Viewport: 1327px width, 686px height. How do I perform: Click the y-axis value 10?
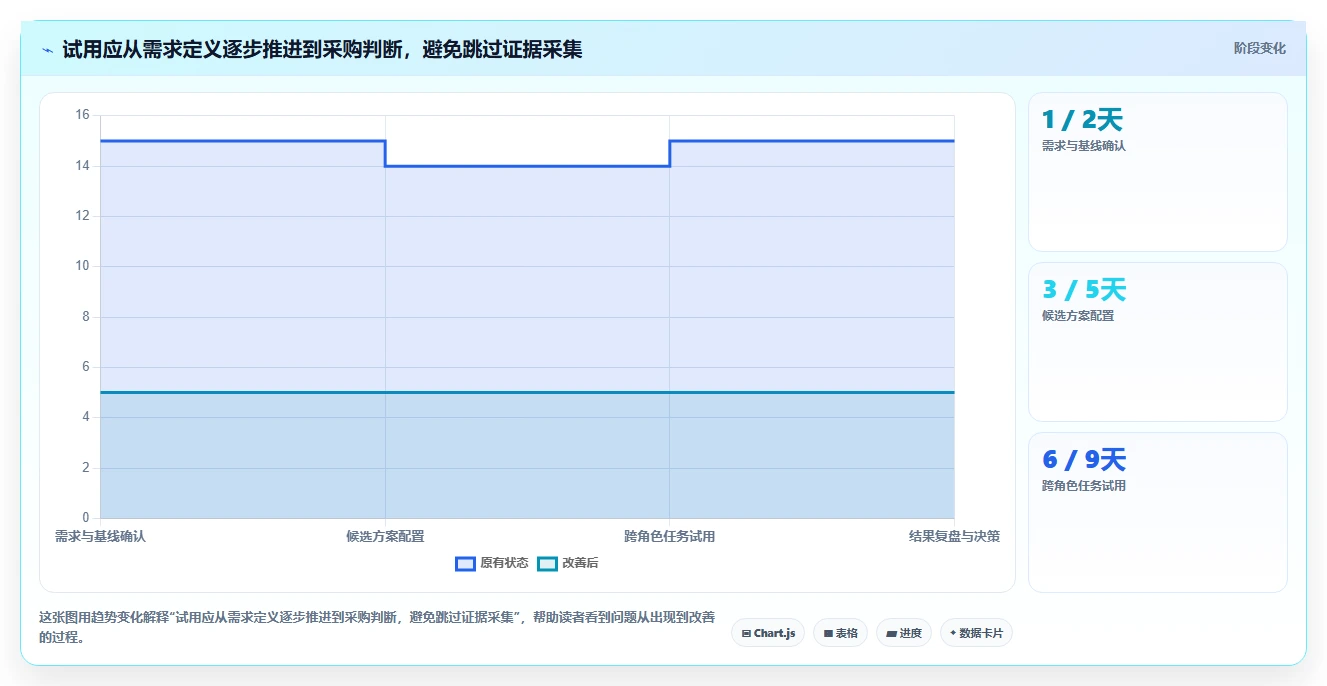82,266
